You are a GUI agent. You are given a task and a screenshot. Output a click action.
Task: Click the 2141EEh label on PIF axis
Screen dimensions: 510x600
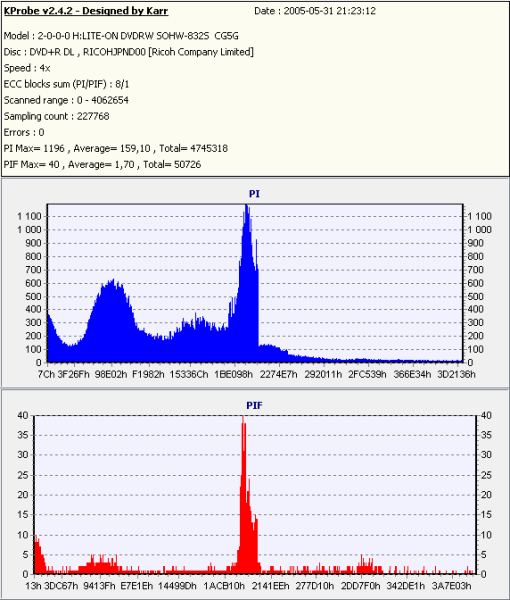click(271, 586)
